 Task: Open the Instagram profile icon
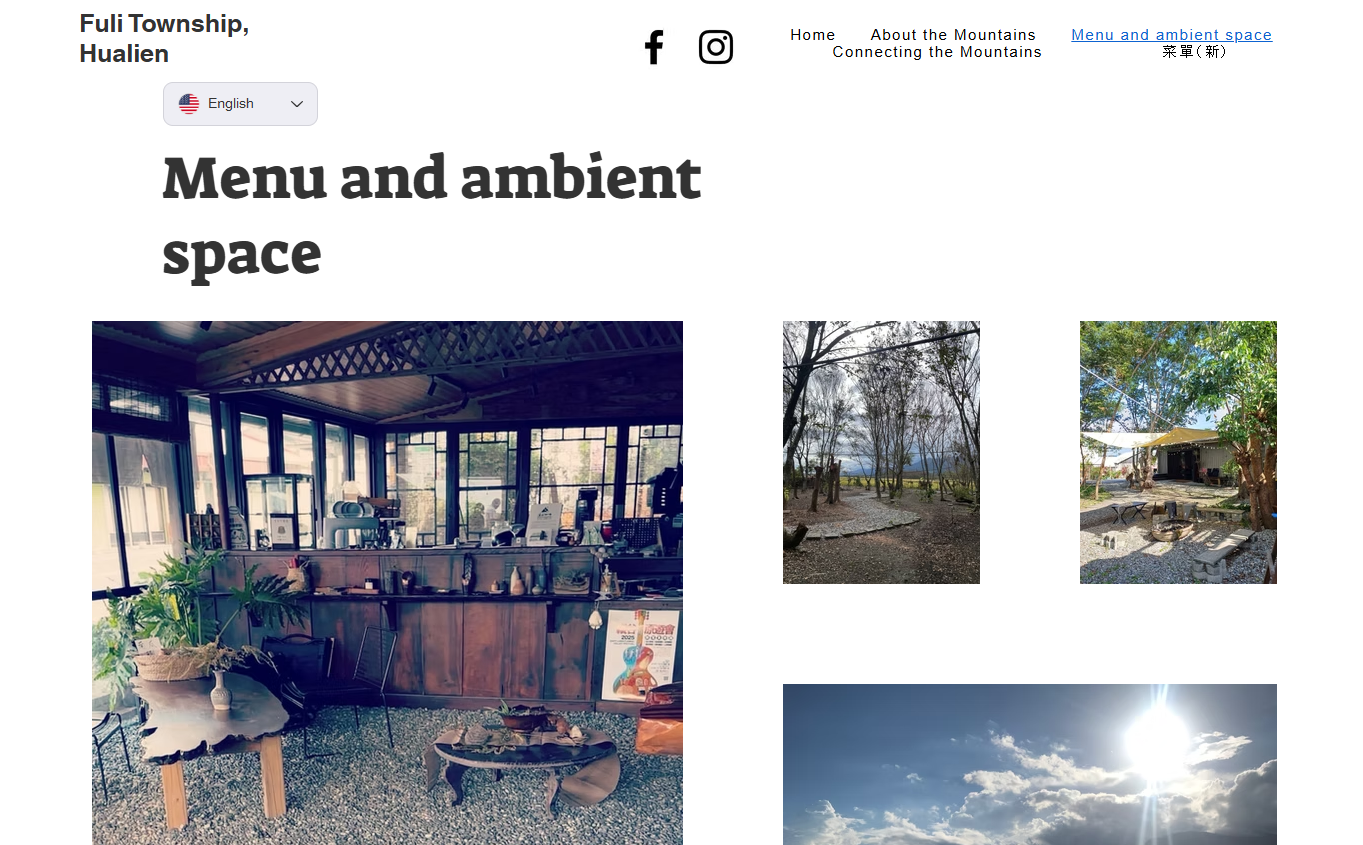pos(715,47)
